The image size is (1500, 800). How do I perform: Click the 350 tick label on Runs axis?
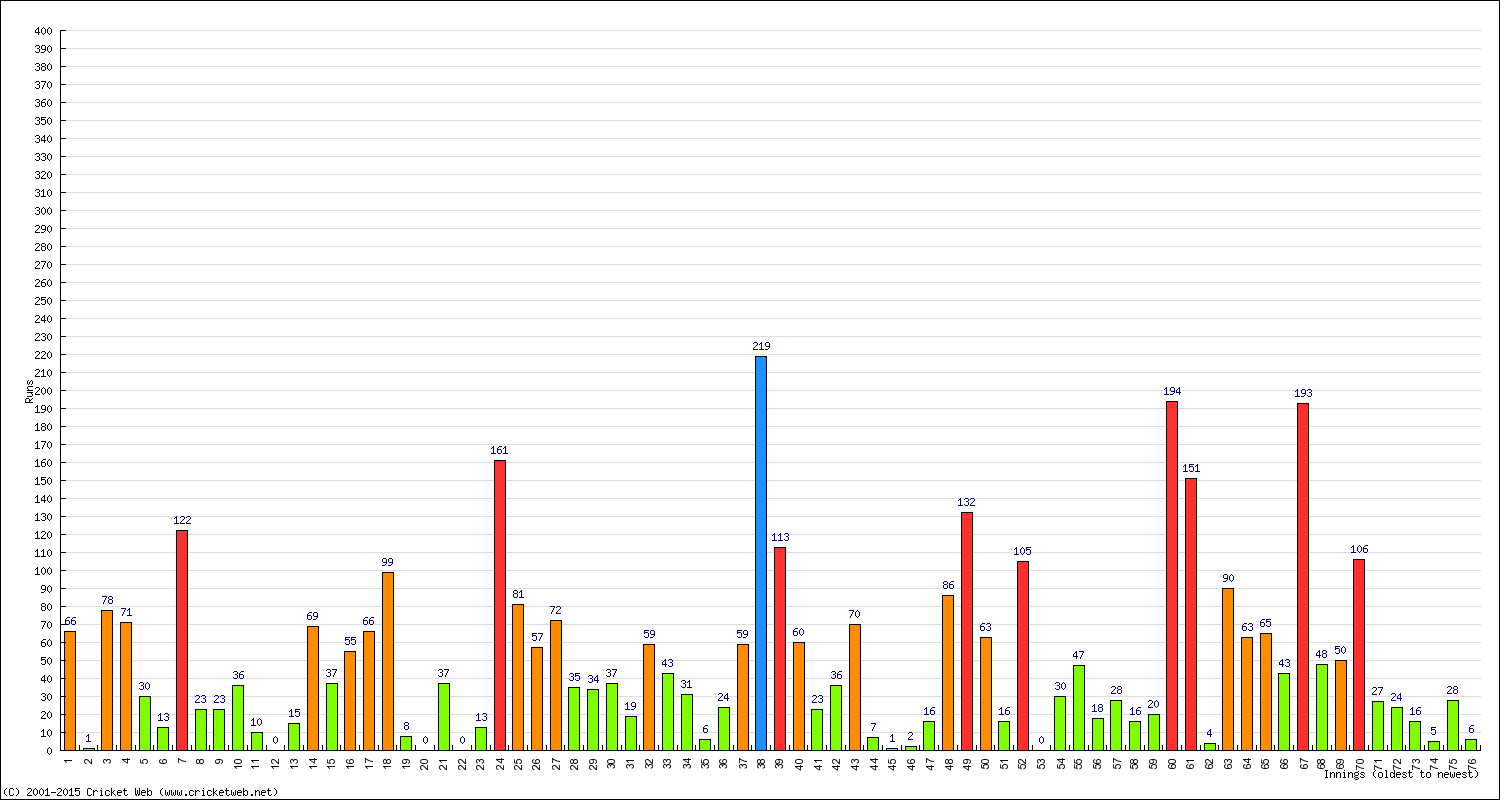42,121
